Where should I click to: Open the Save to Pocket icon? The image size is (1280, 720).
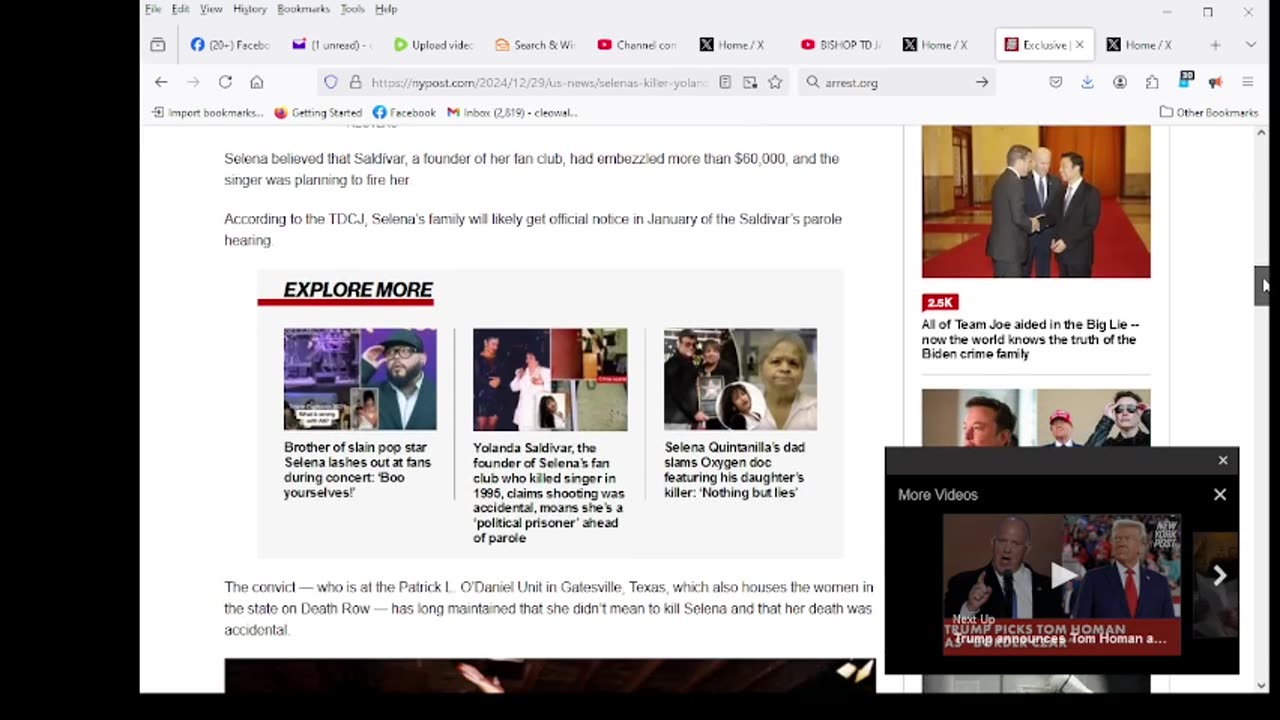[x=1055, y=82]
